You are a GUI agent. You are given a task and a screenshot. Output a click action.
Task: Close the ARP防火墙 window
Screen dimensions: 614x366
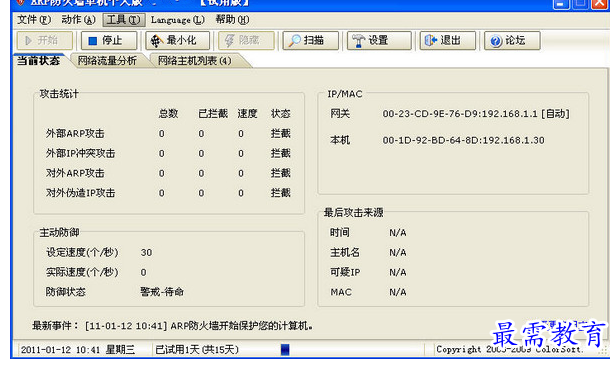pos(599,4)
